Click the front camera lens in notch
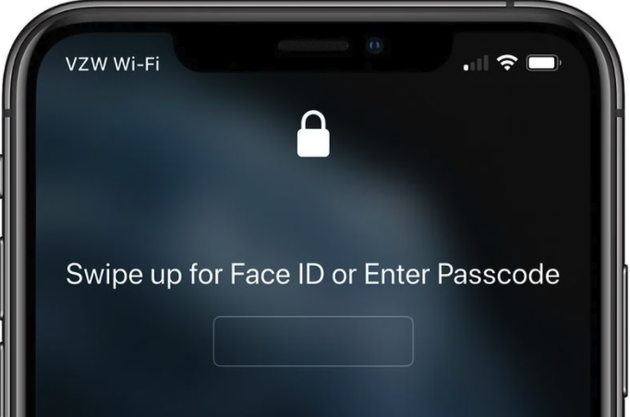 pyautogui.click(x=374, y=46)
